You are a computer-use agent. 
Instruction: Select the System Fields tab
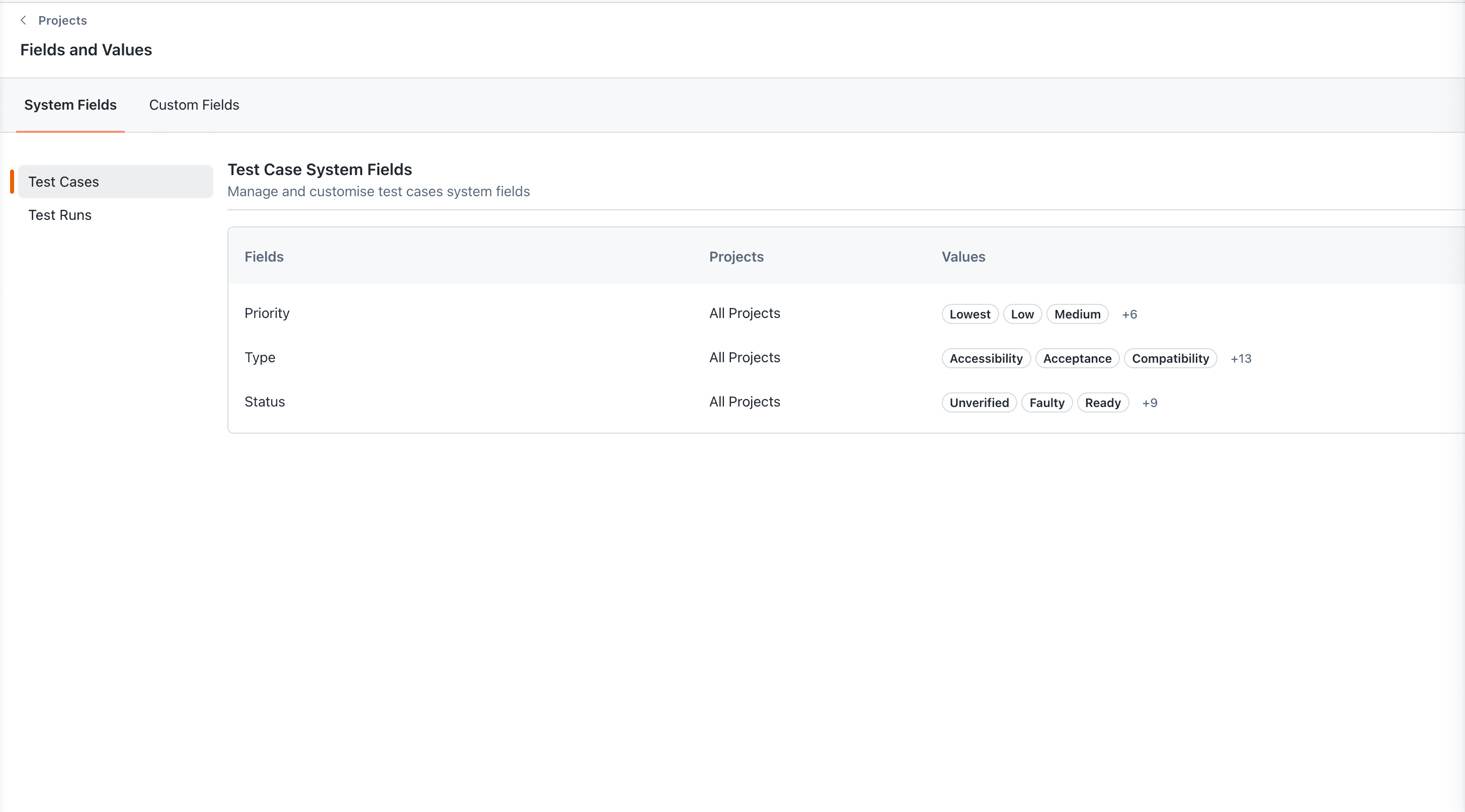[x=70, y=105]
